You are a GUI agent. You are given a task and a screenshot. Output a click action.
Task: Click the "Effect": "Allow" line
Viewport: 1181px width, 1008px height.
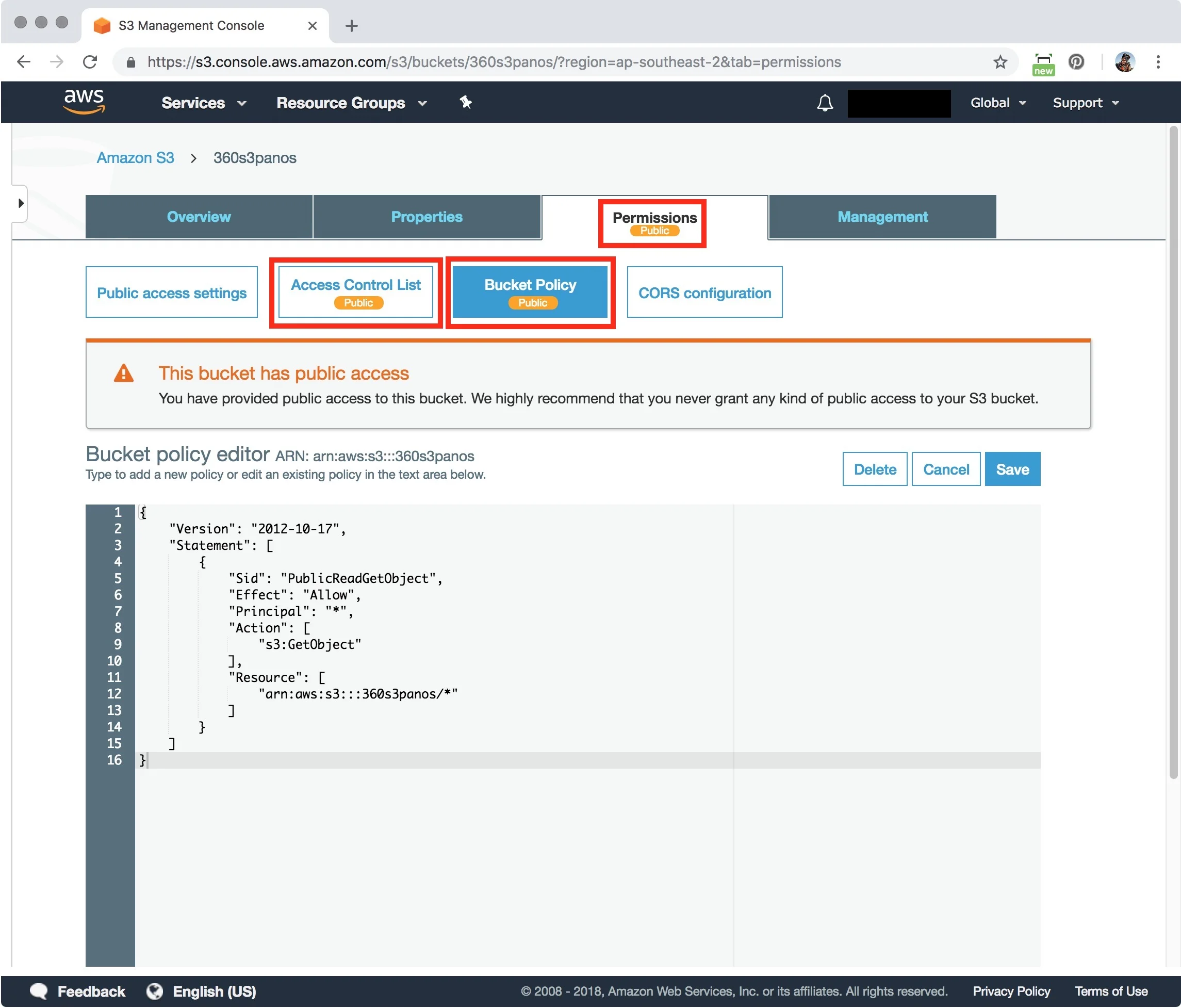click(x=294, y=595)
